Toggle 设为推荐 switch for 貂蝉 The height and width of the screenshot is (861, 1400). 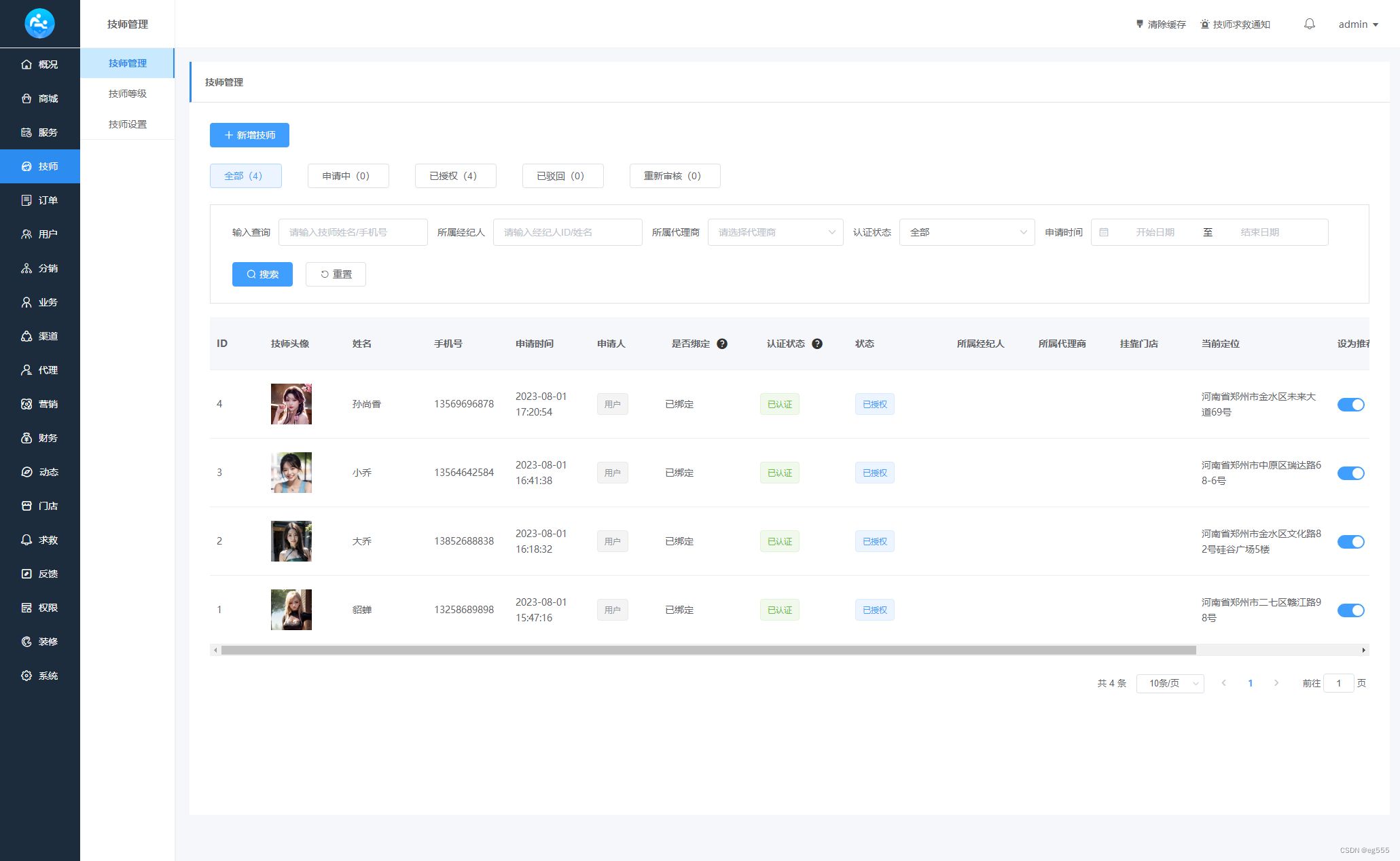pos(1351,610)
